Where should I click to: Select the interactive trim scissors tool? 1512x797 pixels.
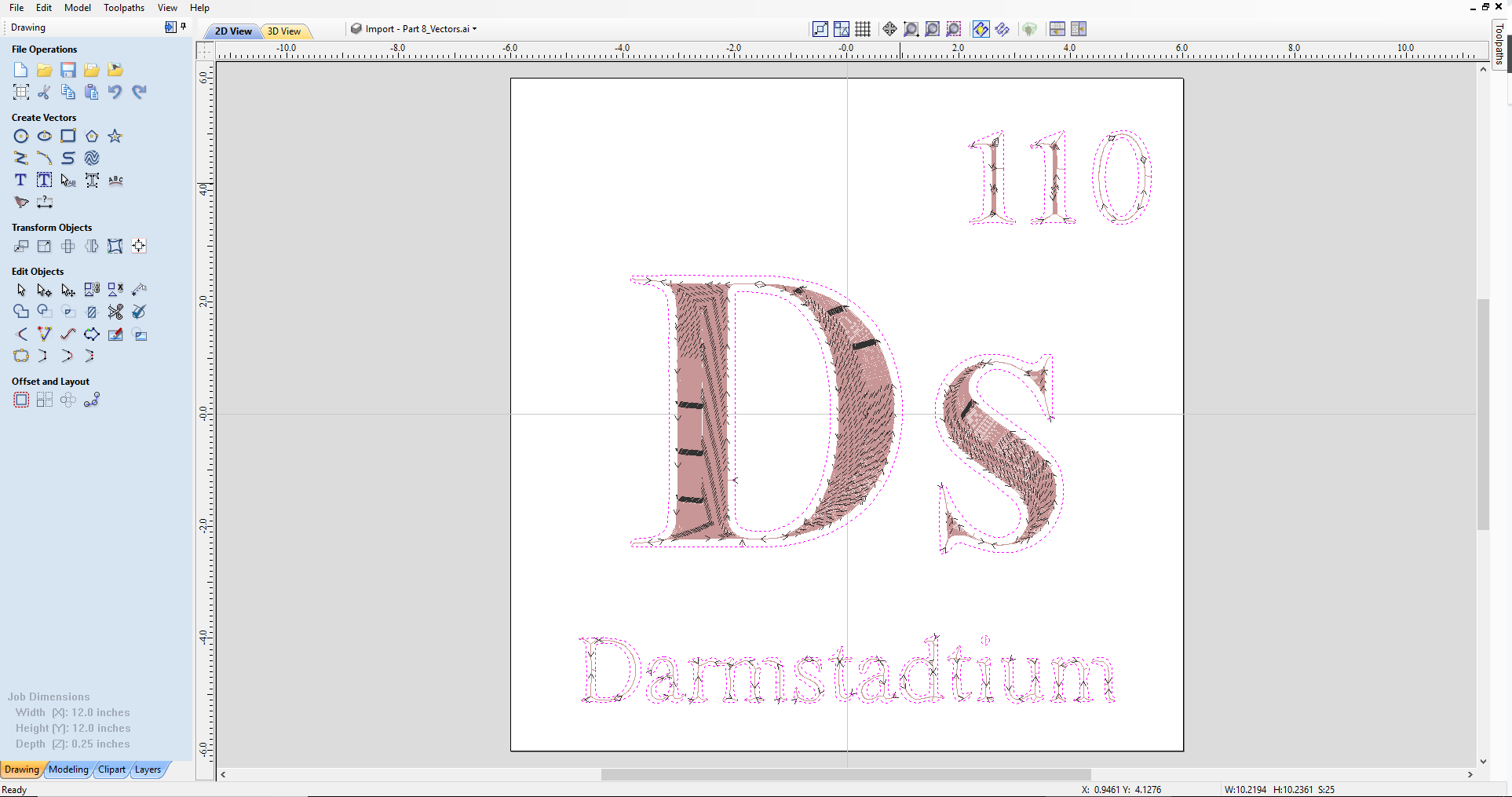115,312
